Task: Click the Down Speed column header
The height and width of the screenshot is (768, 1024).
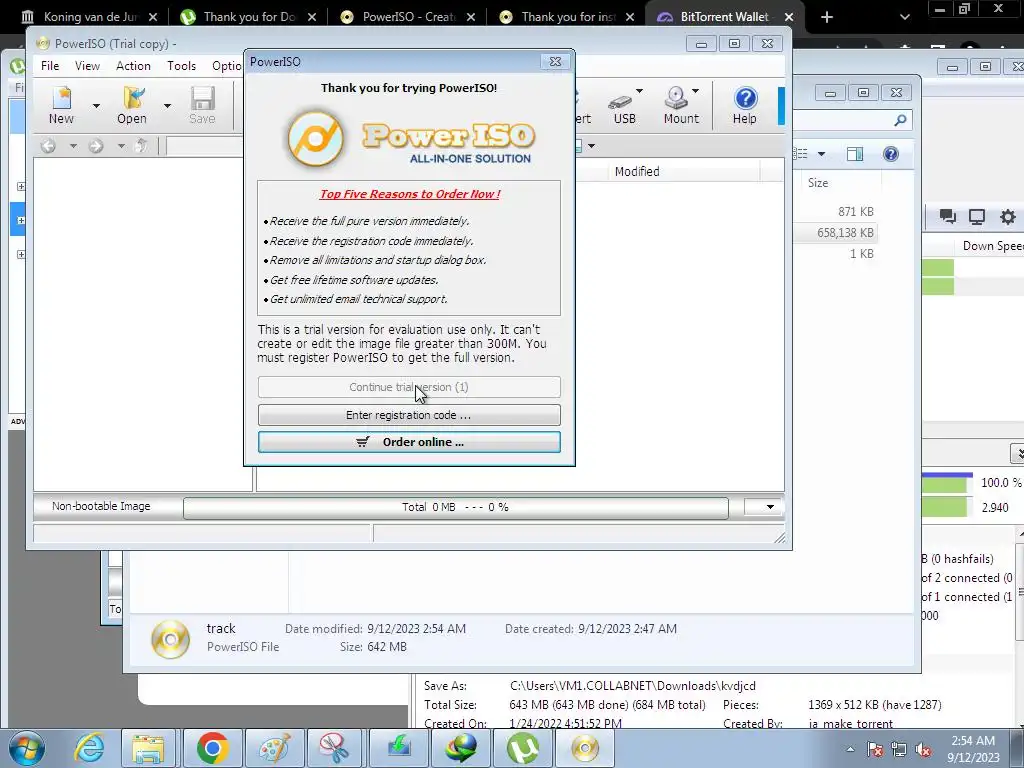Action: click(x=992, y=246)
